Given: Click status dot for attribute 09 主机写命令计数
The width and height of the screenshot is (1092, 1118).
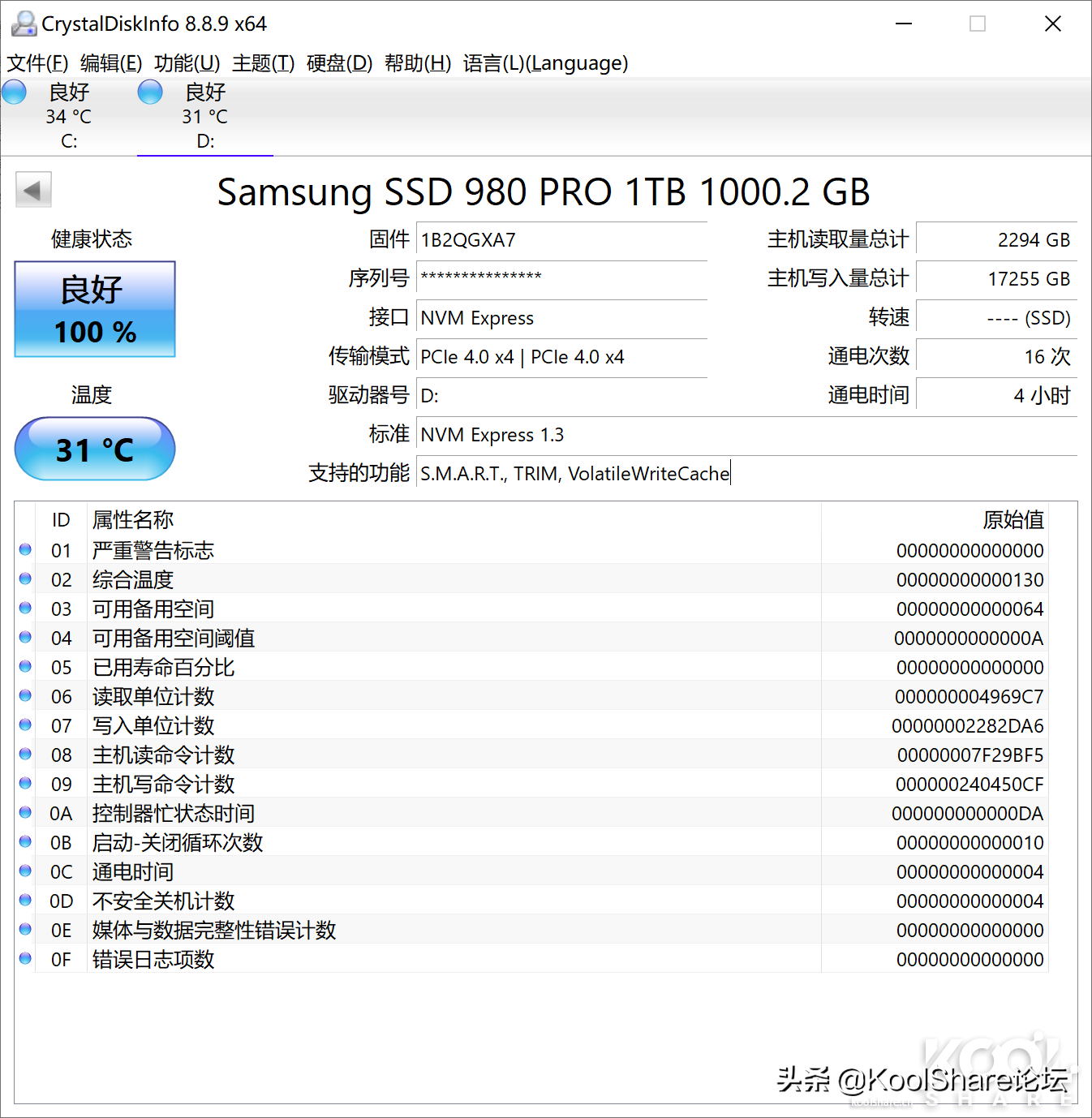Looking at the screenshot, I should 25,784.
